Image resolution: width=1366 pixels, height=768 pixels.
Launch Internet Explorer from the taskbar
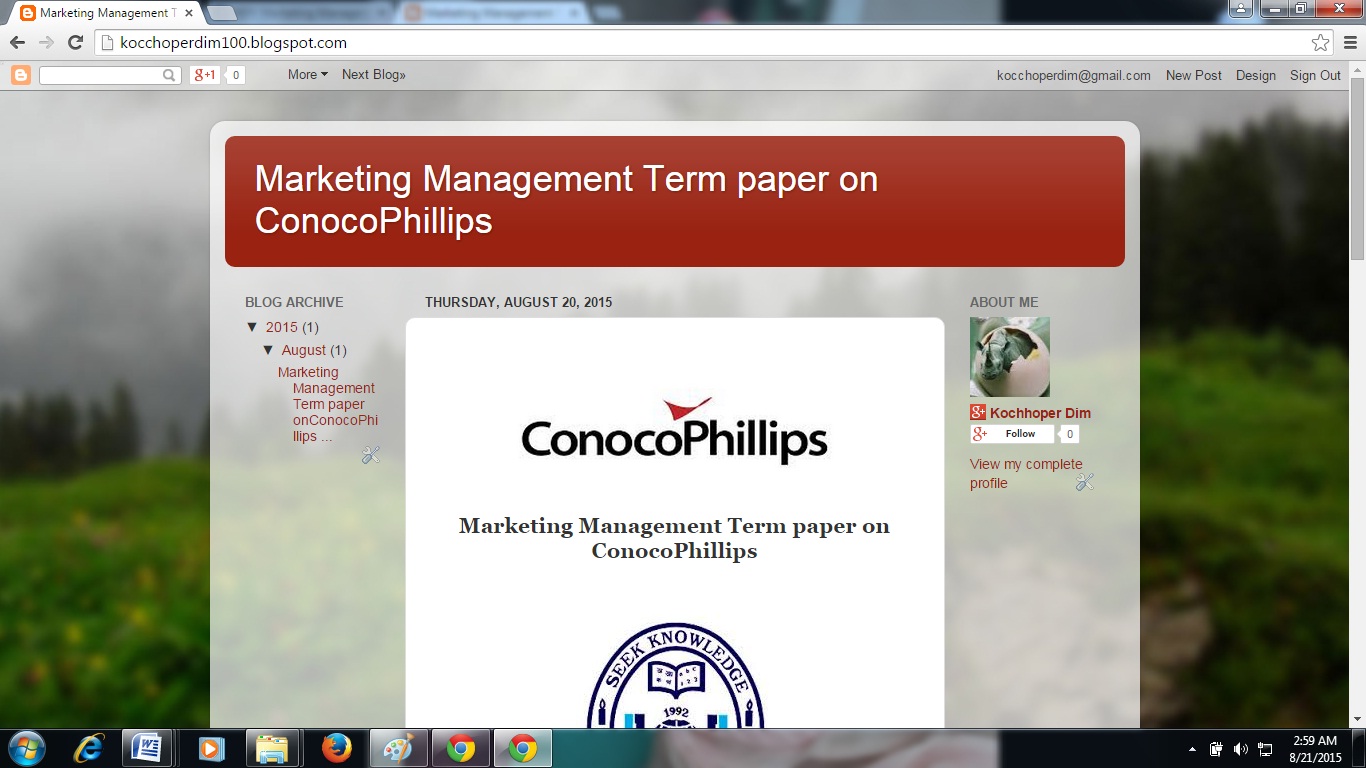[x=90, y=748]
